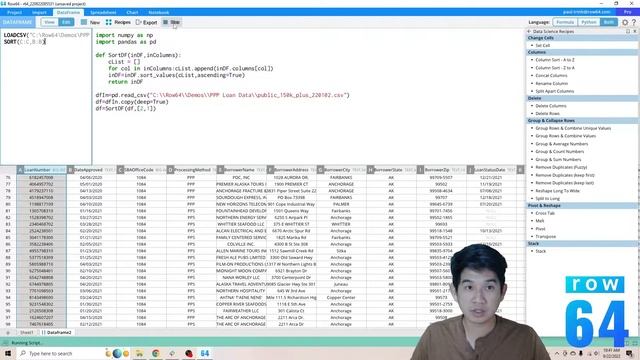Click the Pro account badge

point(627,12)
